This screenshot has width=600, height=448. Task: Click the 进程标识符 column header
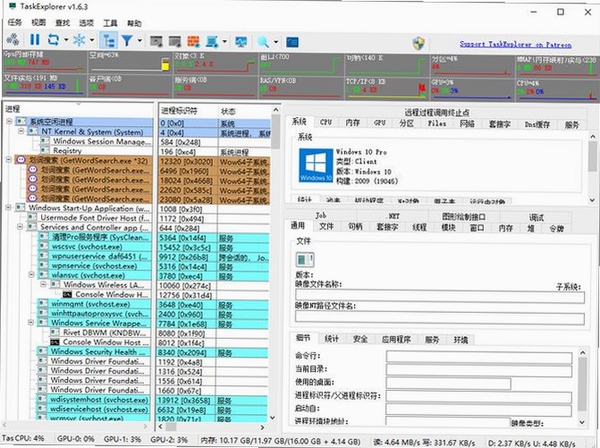pos(188,111)
